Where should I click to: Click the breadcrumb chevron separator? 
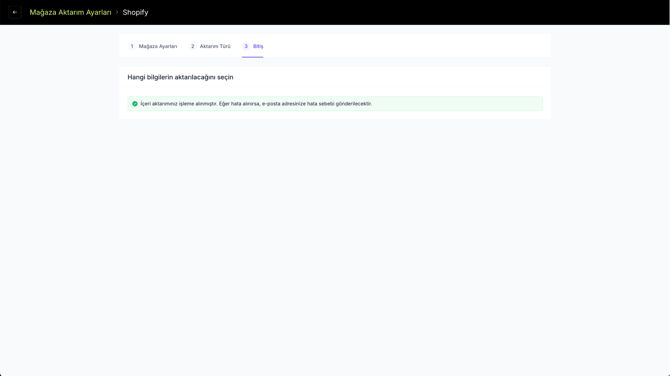pyautogui.click(x=117, y=12)
